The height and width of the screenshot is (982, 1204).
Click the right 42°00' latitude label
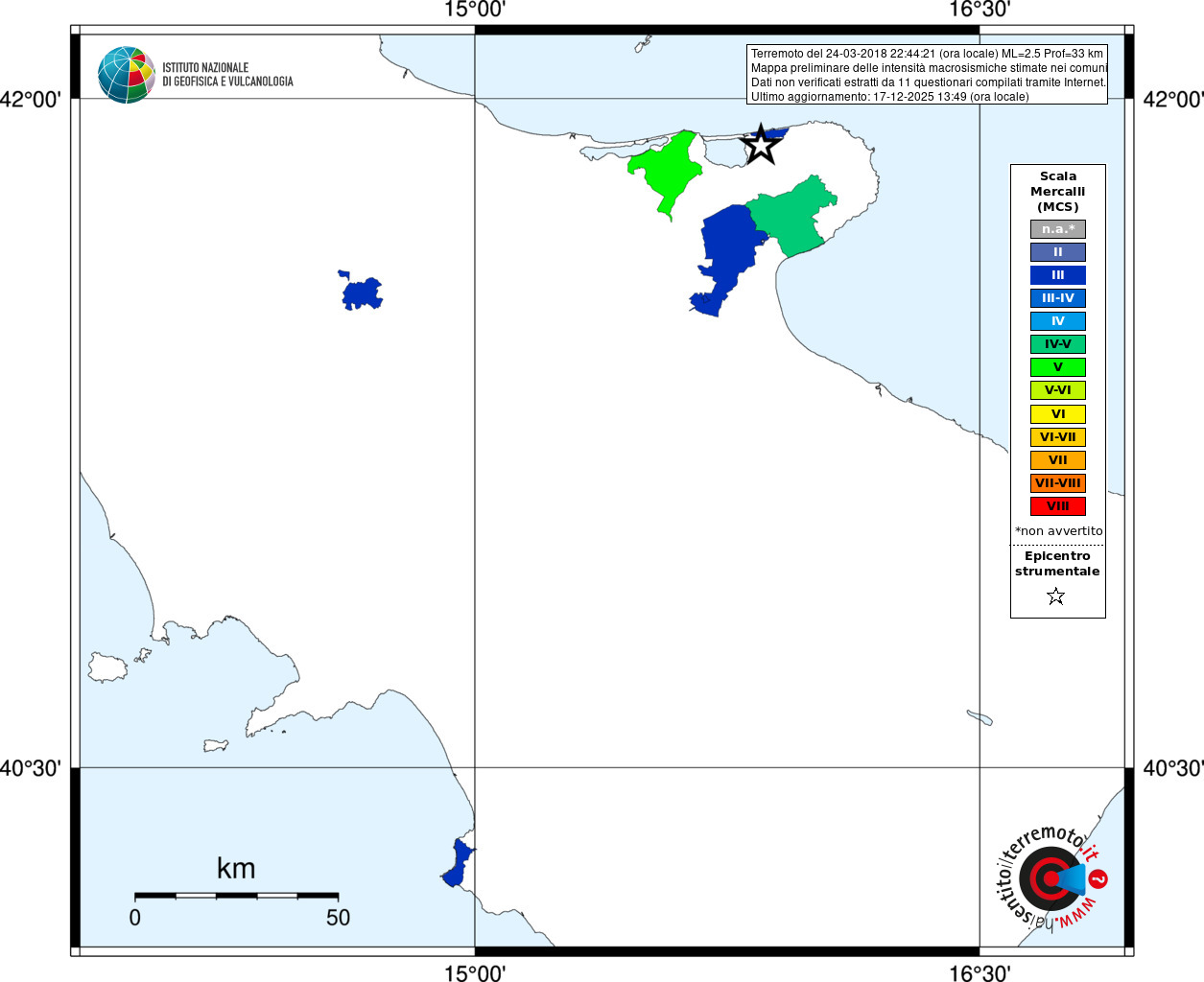pos(1172,99)
